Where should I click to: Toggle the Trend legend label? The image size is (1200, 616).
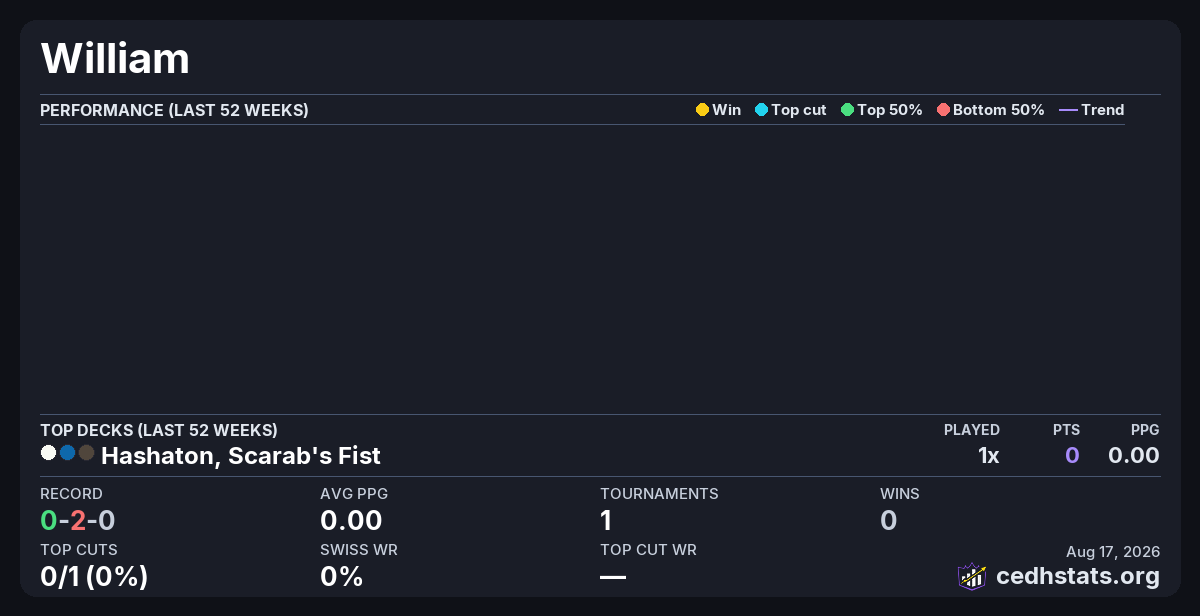[1103, 110]
